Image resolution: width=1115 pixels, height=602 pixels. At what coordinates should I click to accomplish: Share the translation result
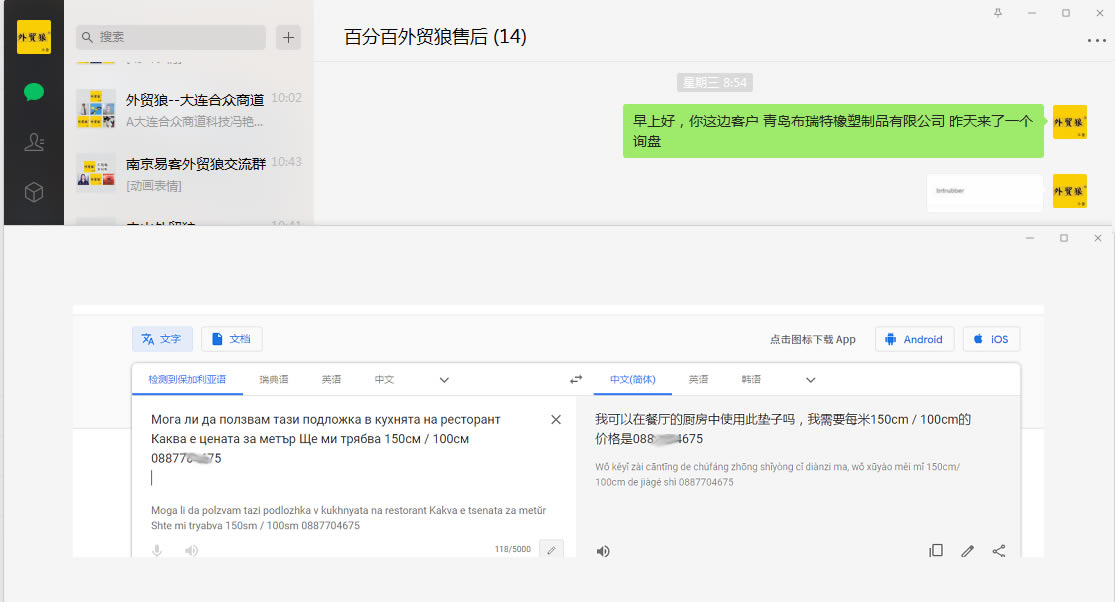coord(998,550)
